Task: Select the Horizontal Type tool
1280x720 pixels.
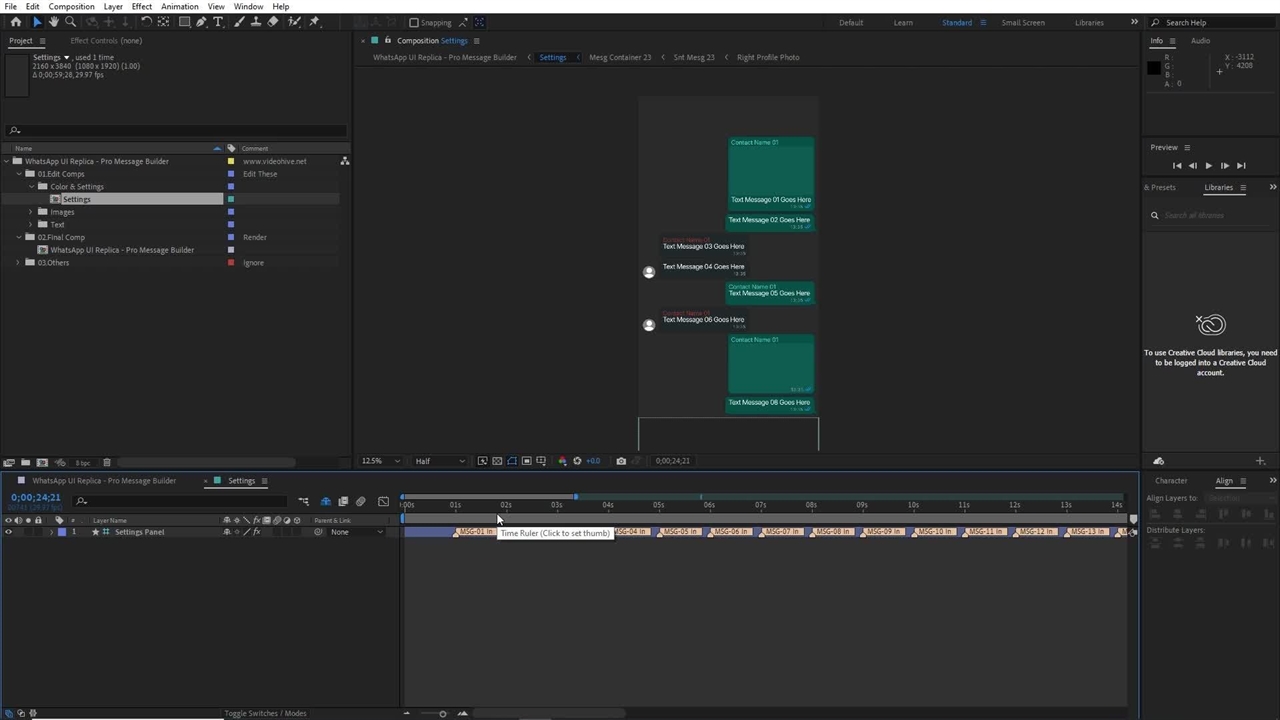Action: click(x=218, y=22)
